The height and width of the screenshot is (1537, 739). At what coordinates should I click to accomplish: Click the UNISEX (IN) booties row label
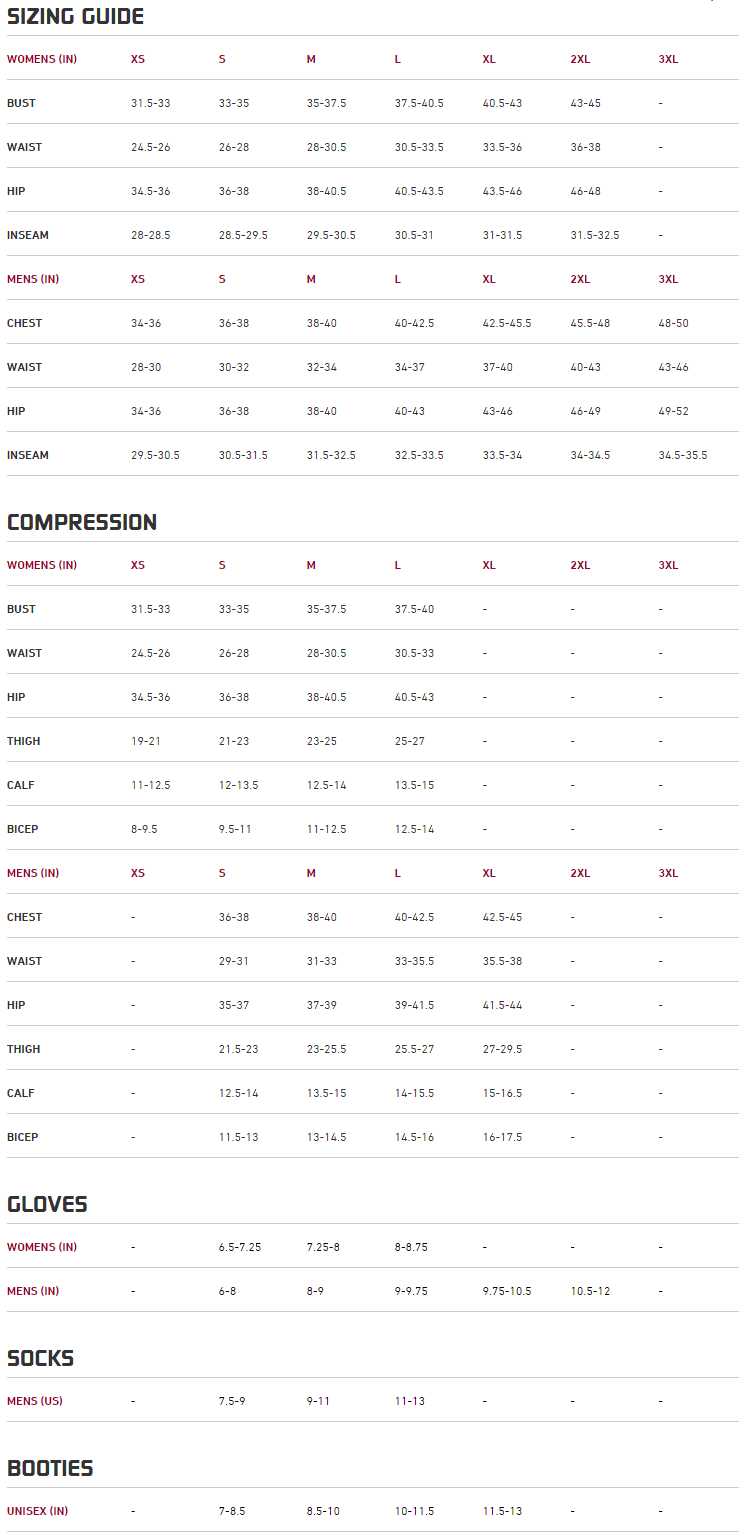(37, 1512)
